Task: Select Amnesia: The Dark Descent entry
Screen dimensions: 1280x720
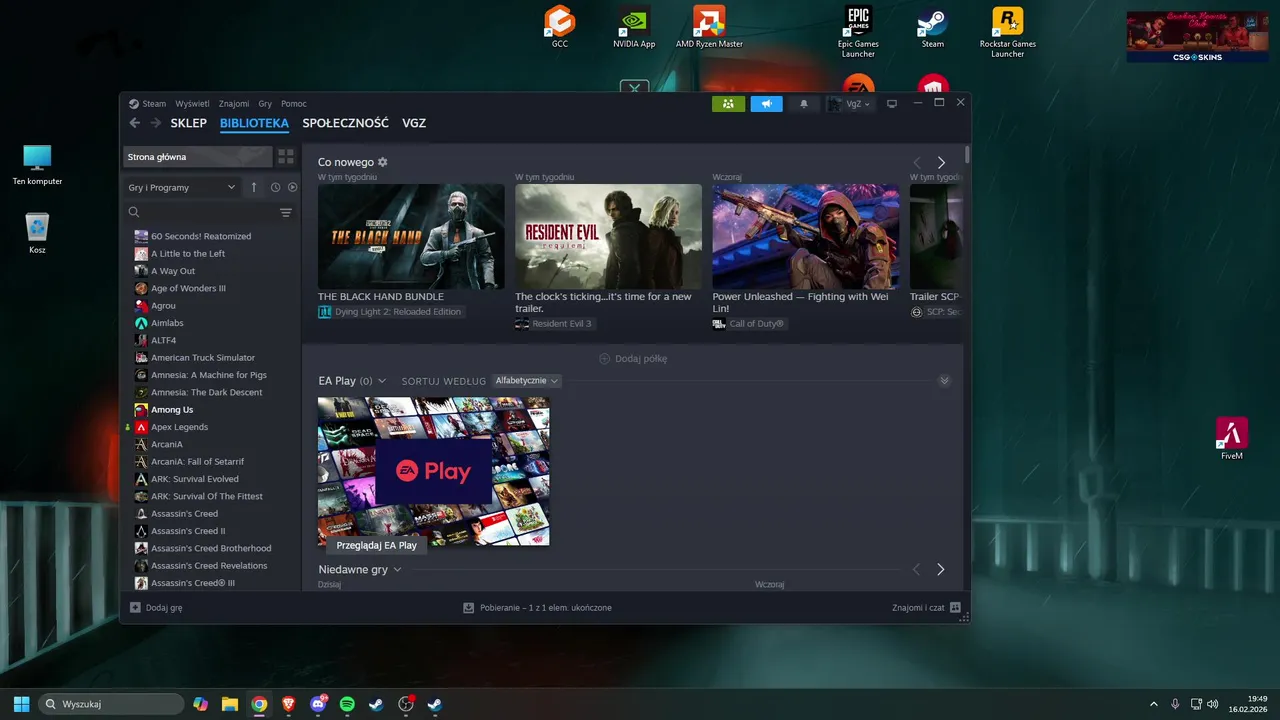Action: [x=207, y=392]
